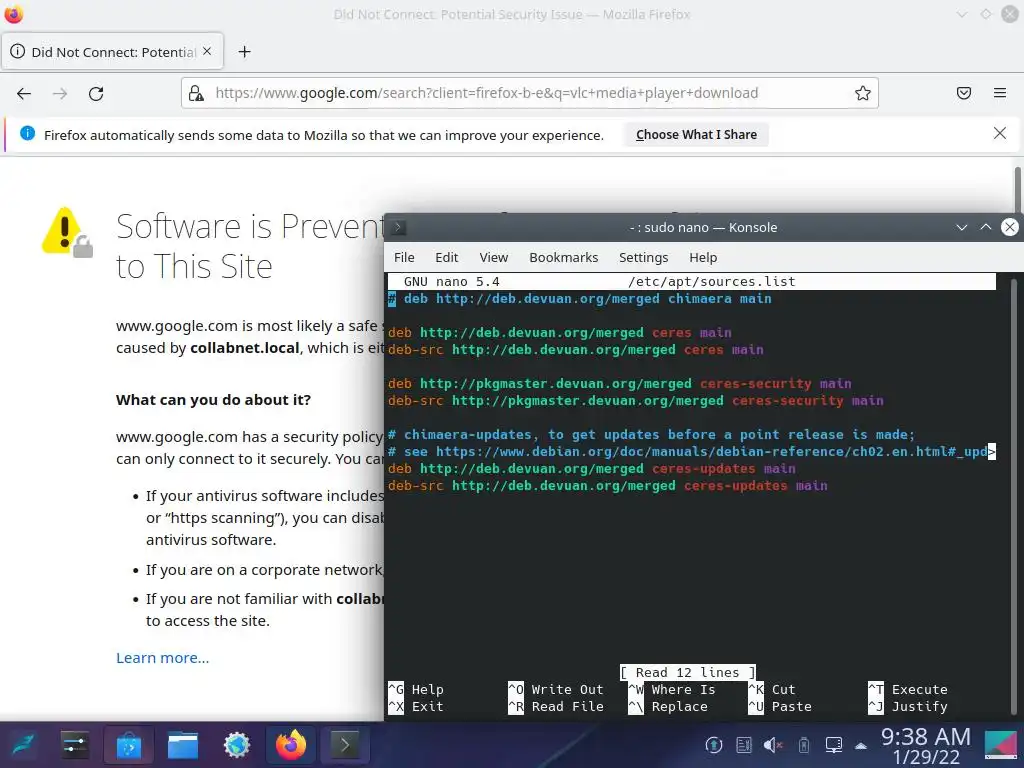Open the 'Learn more…' link
Viewport: 1024px width, 768px height.
pos(163,658)
